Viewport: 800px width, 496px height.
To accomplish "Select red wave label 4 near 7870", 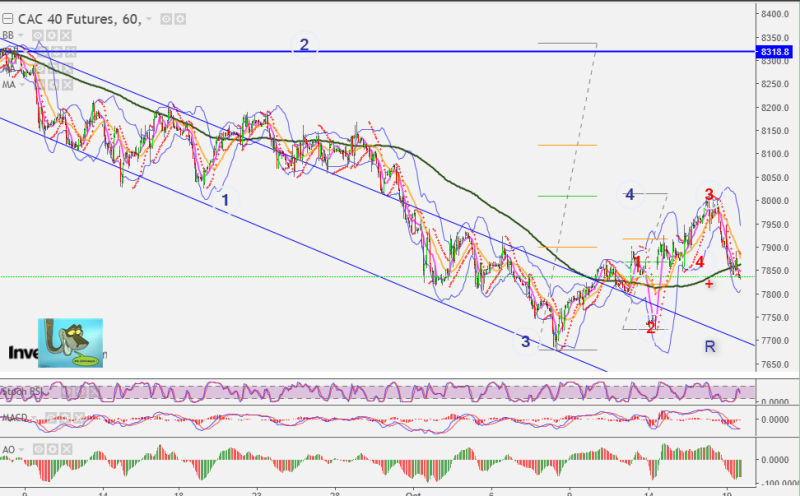I will [700, 263].
